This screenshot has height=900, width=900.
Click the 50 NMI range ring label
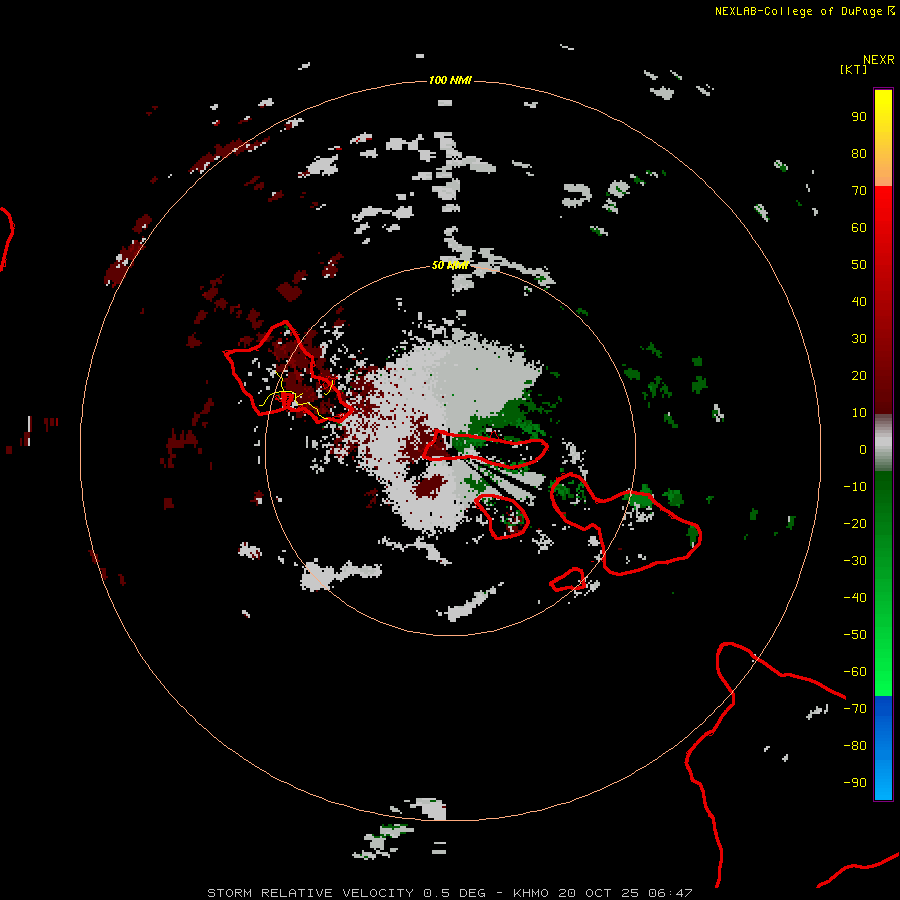(450, 265)
